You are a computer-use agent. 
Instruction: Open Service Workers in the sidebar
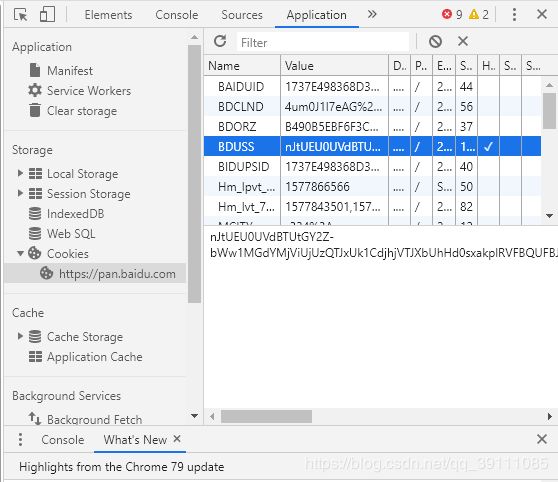(x=89, y=91)
